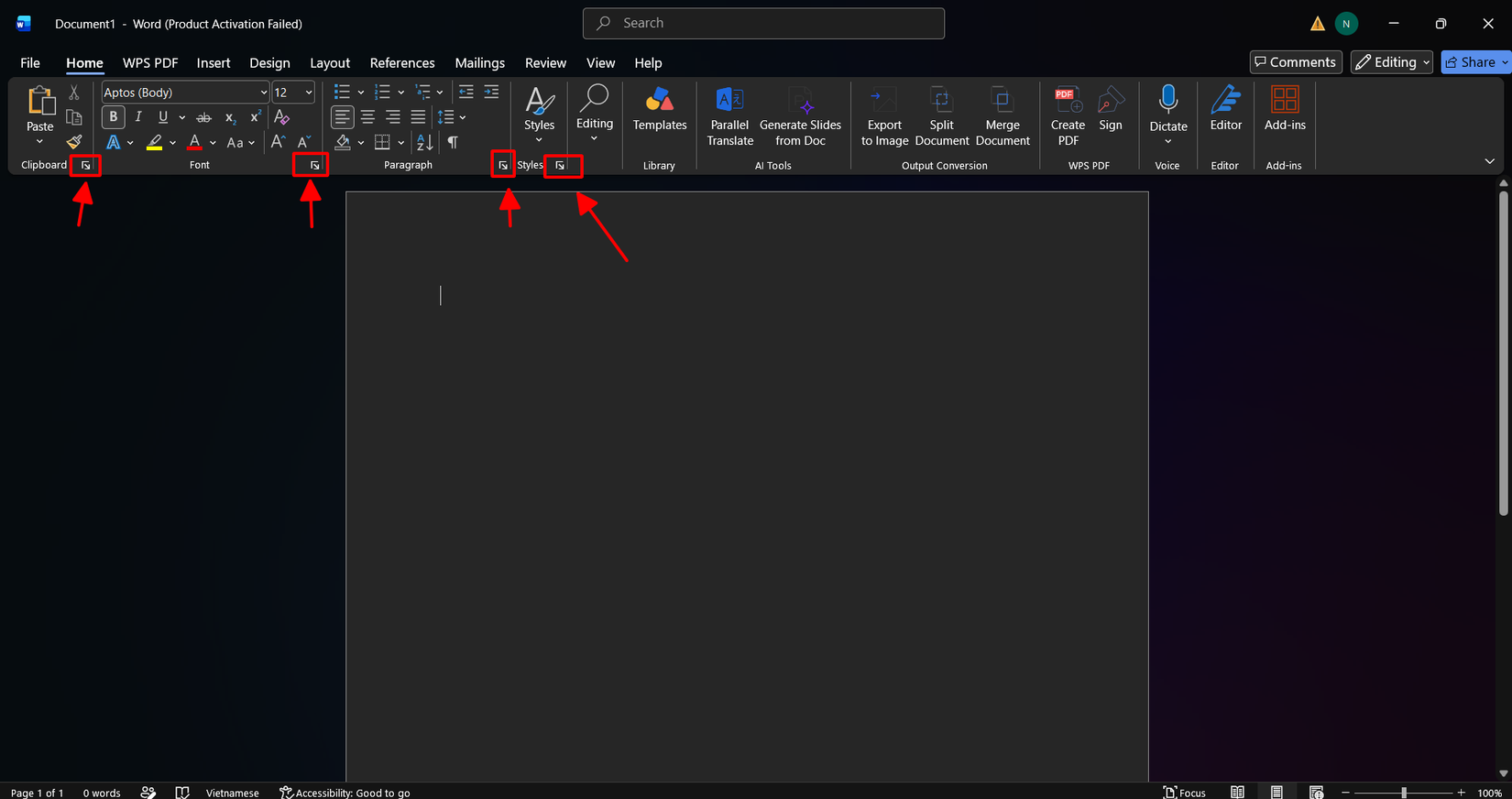Open the Font dialog launcher
This screenshot has width=1512, height=799.
(x=314, y=165)
